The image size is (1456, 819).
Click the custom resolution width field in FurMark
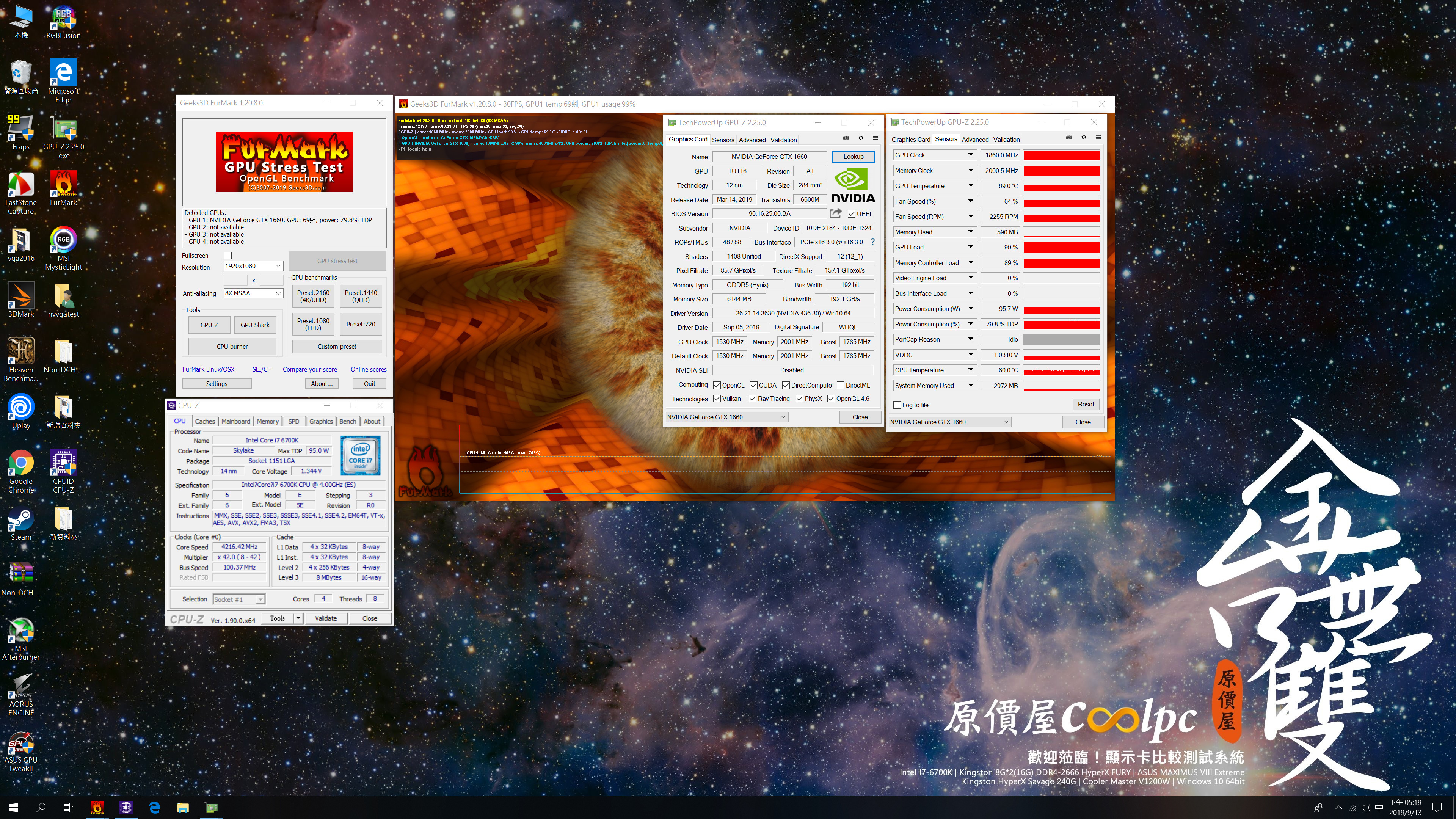(x=236, y=280)
